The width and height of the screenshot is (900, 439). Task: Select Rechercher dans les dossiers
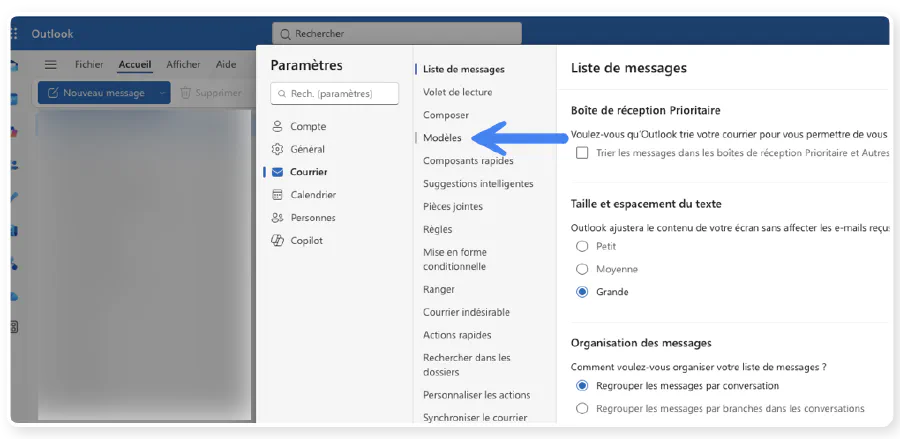[x=467, y=365]
